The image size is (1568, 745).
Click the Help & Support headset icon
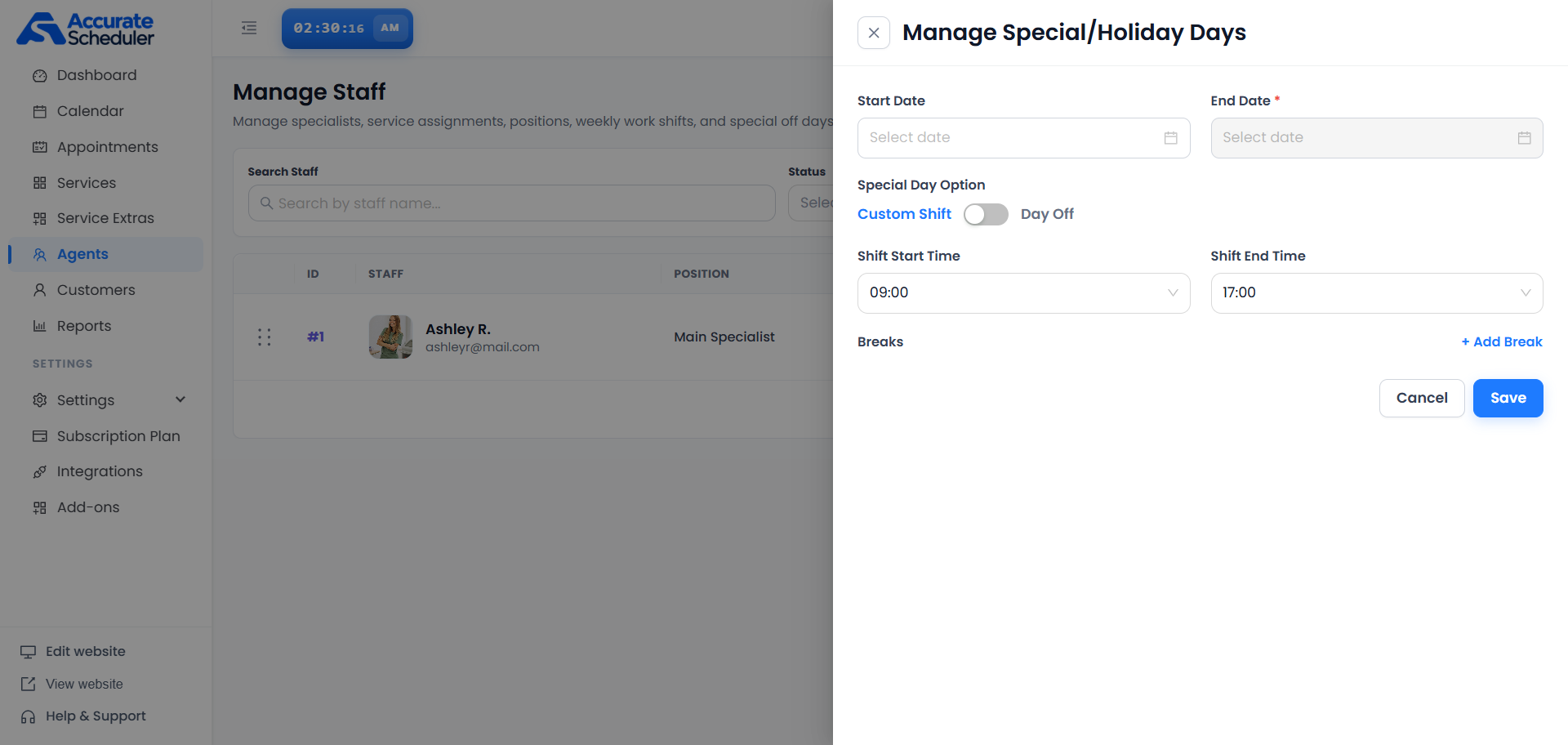tap(29, 716)
